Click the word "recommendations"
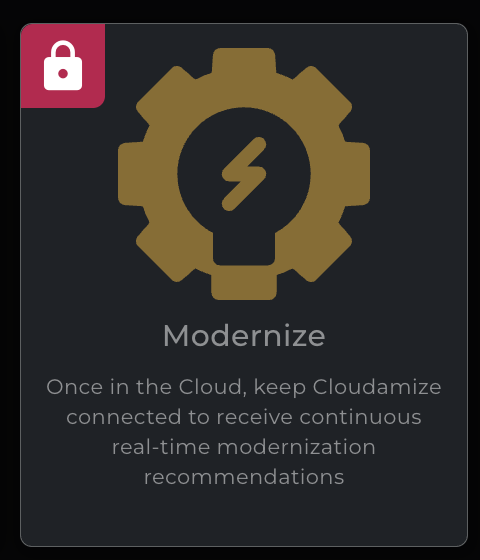The width and height of the screenshot is (480, 560). tap(244, 477)
